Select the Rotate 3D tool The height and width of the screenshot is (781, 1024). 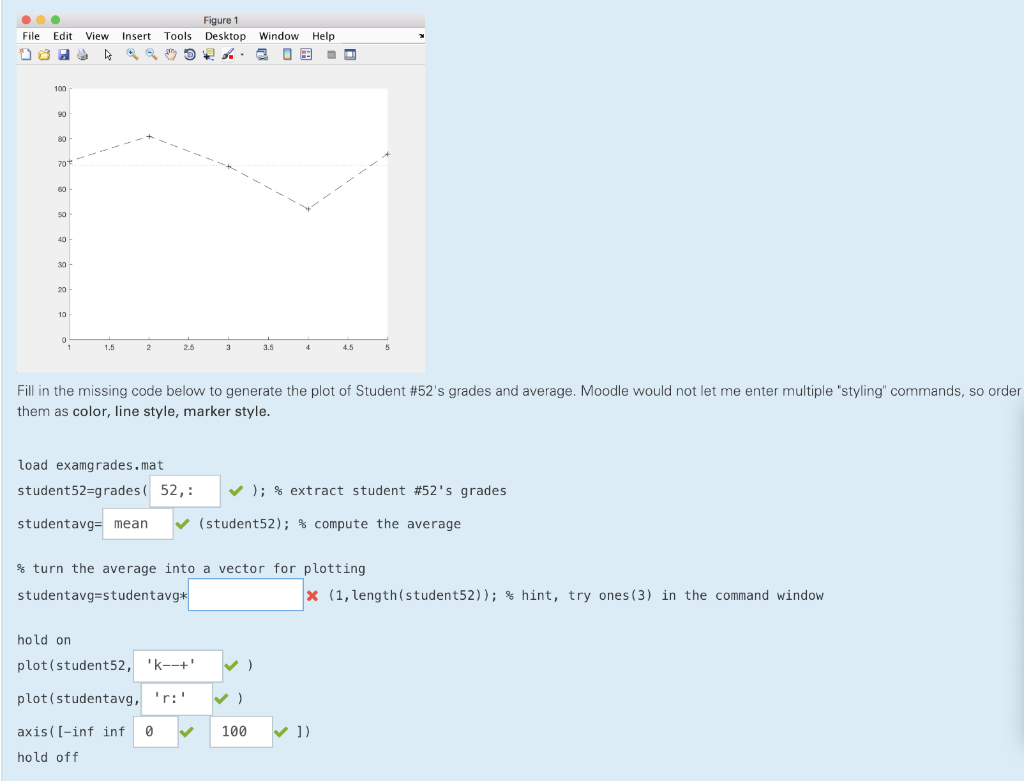click(x=189, y=55)
